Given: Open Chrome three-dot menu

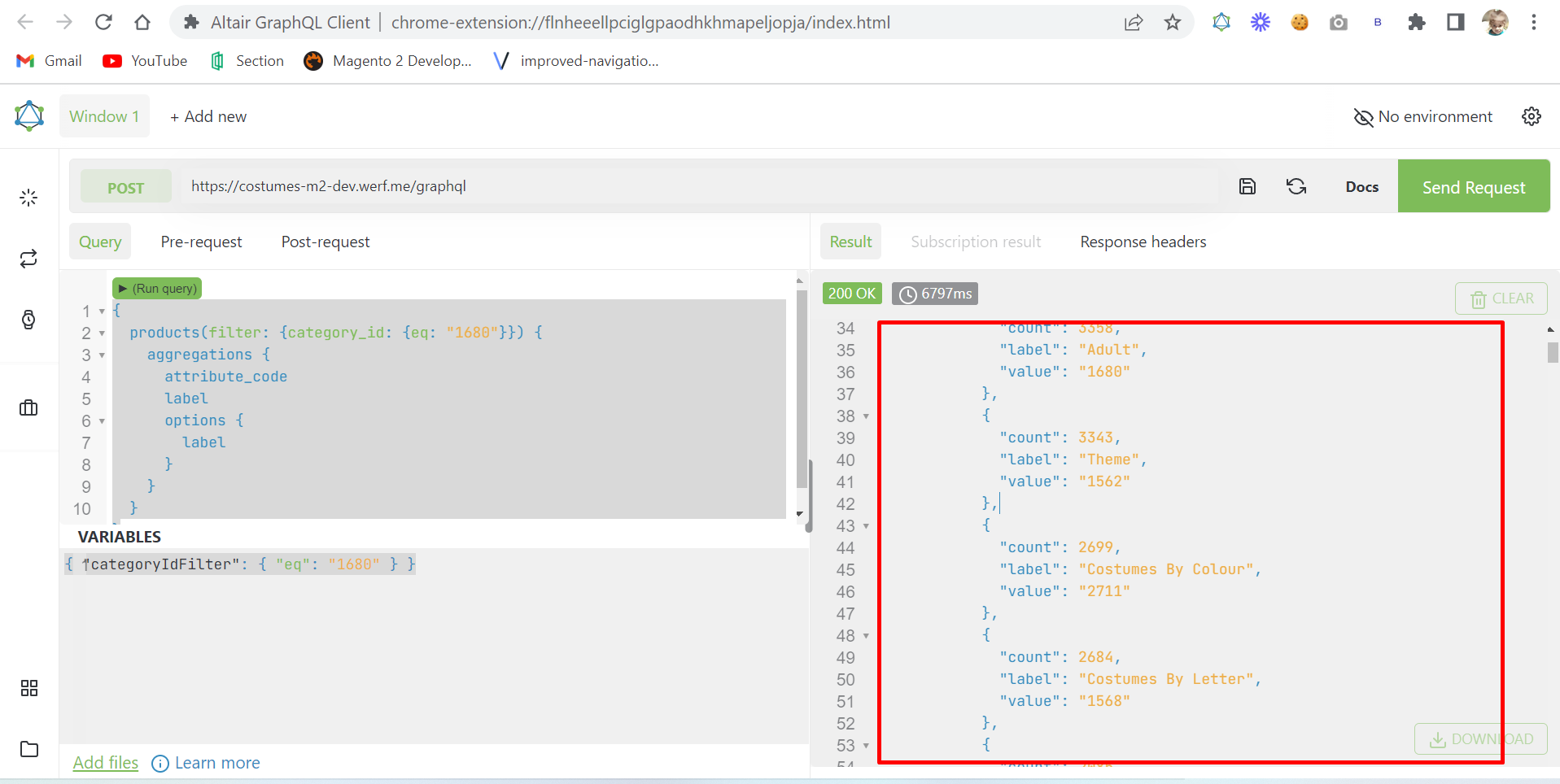Looking at the screenshot, I should click(1534, 22).
